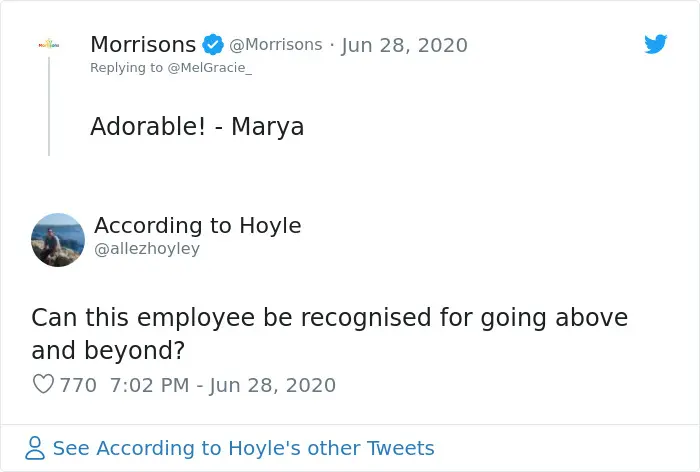Open the Morrisons logo avatar
Viewport: 700px width, 472px height.
coord(48,45)
